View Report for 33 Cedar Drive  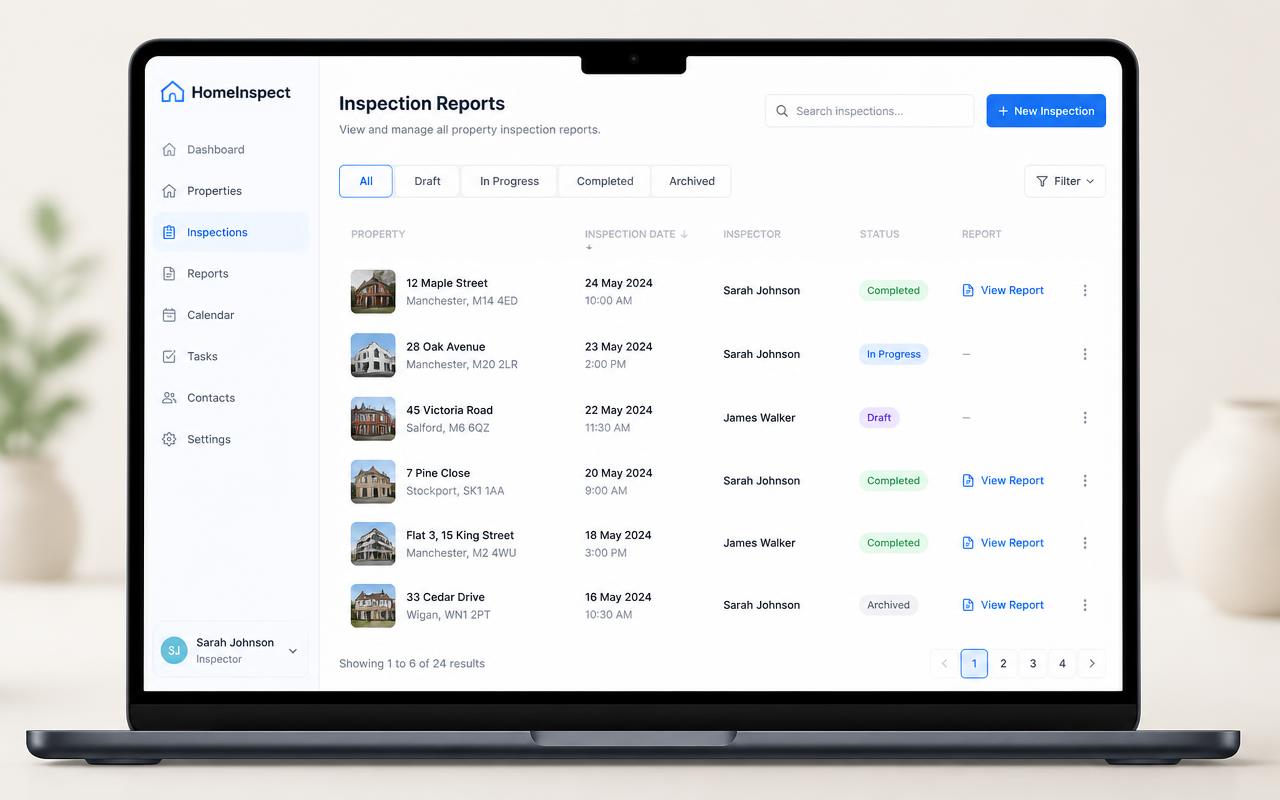click(x=1003, y=605)
